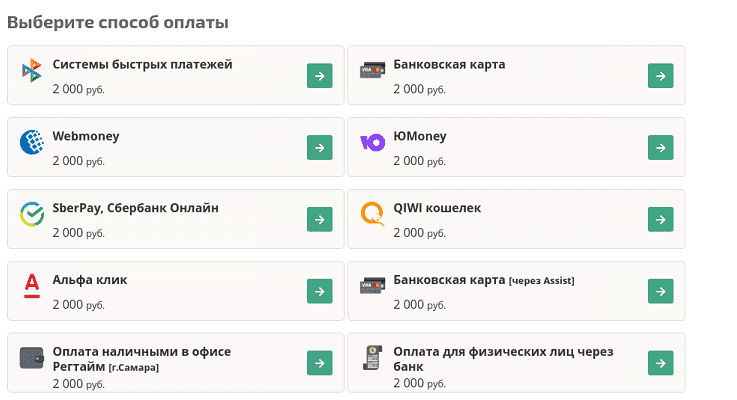Click the [через Assist] label
The image size is (737, 400).
pyautogui.click(x=541, y=281)
